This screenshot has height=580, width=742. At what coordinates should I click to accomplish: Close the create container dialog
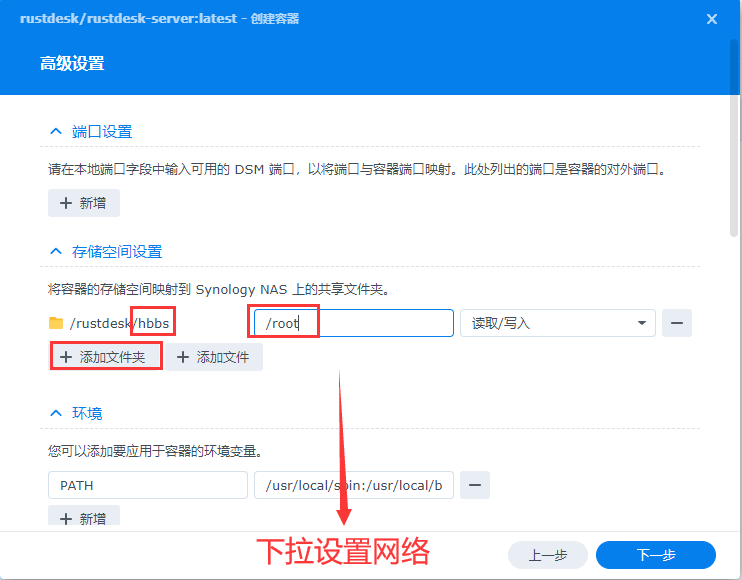pos(711,19)
